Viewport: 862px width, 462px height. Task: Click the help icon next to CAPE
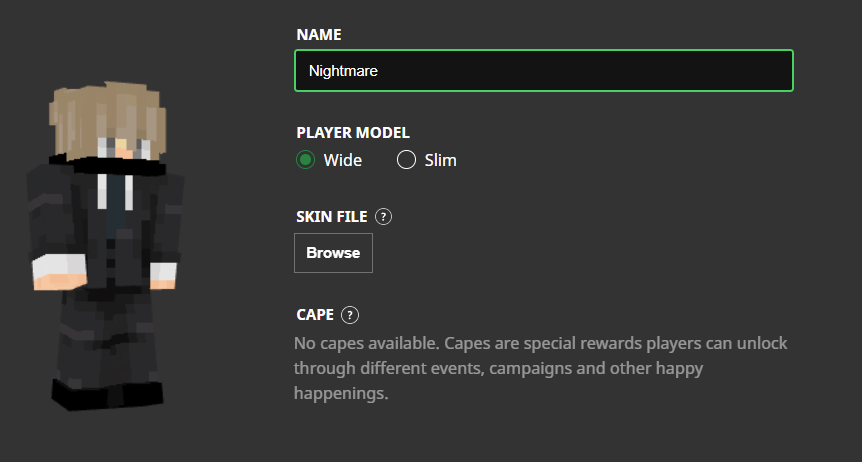pos(350,315)
